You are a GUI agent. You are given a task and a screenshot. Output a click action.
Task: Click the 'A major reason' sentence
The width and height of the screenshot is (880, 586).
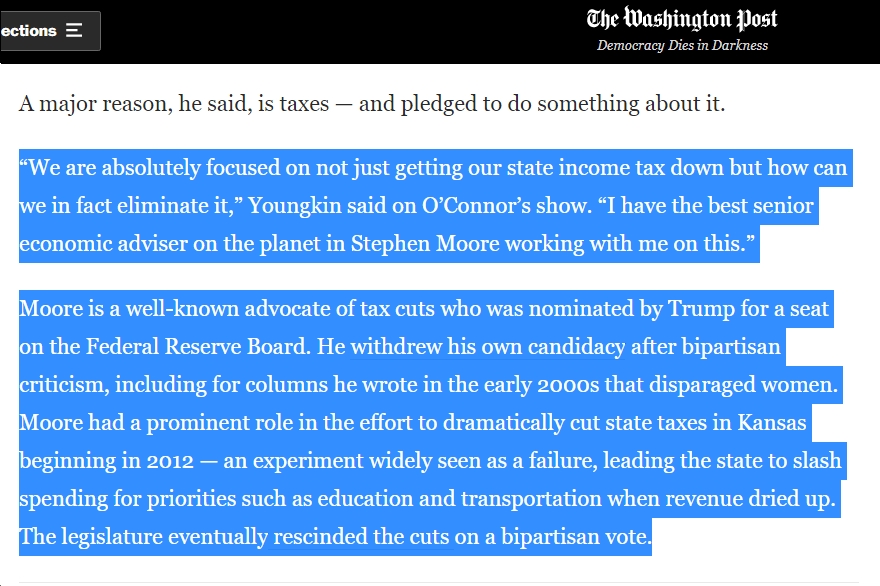(x=372, y=104)
